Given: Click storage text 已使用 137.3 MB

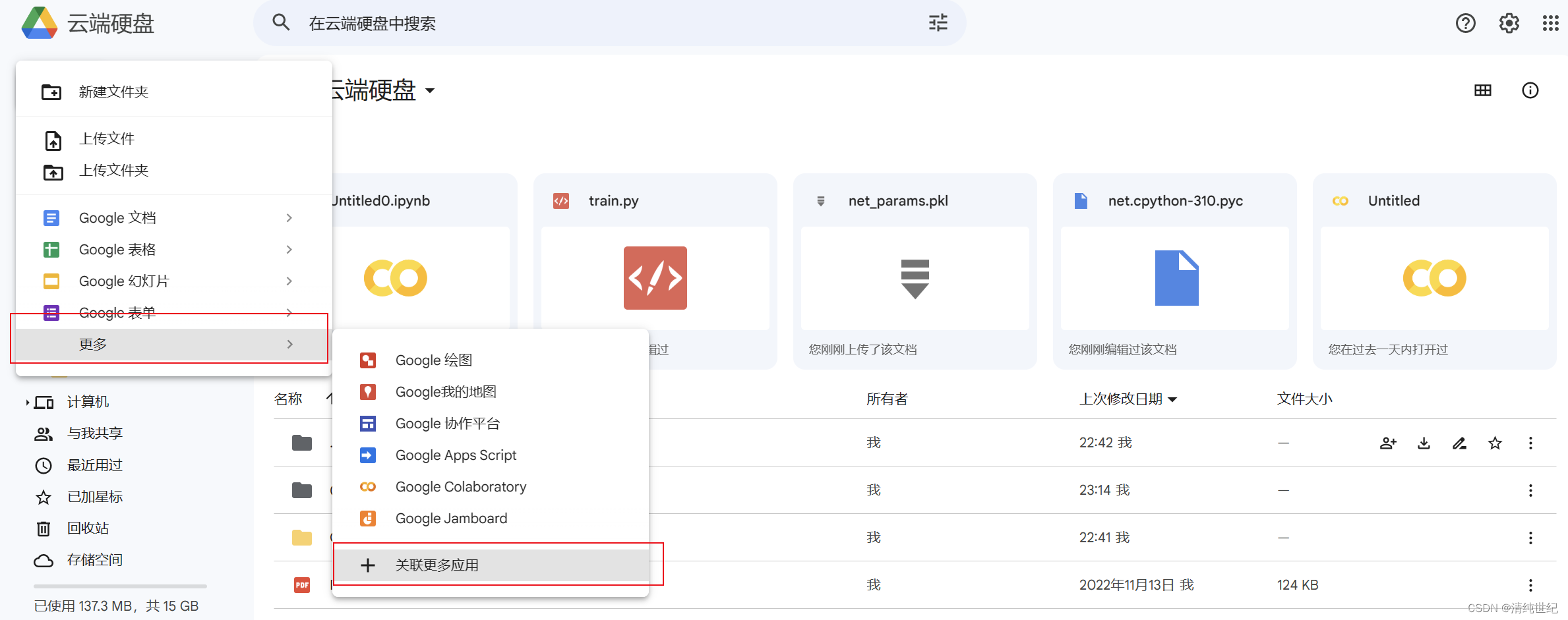Looking at the screenshot, I should click(117, 606).
